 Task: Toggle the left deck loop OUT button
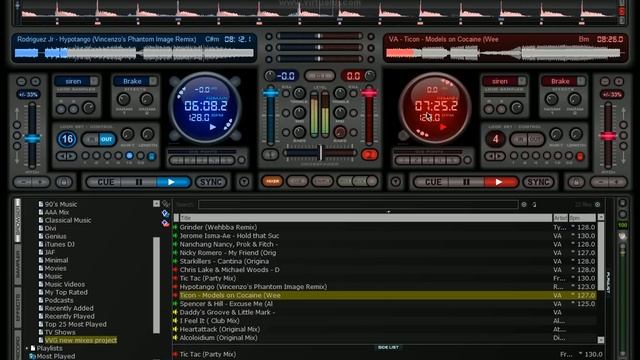107,140
